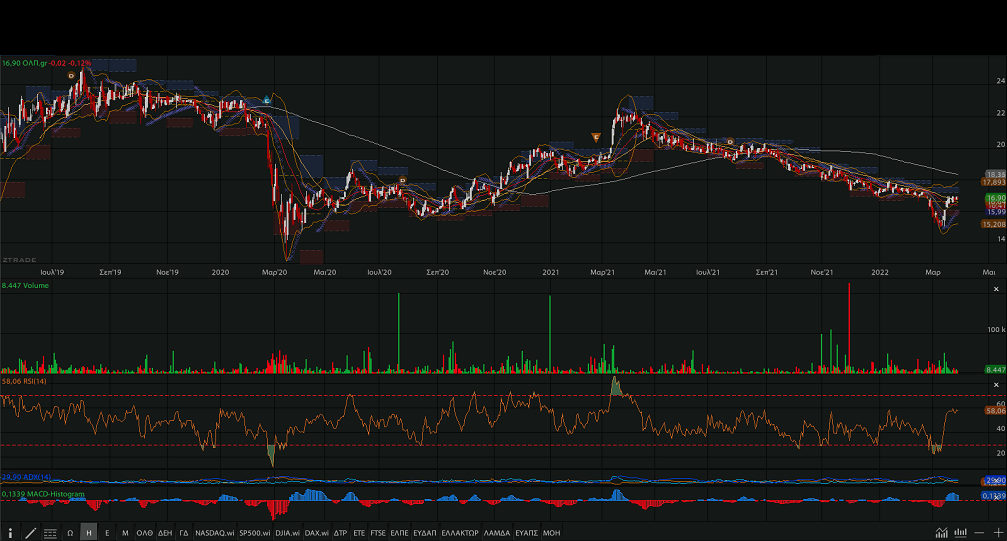Select the E timeframe option
This screenshot has height=541, width=1007.
click(107, 533)
